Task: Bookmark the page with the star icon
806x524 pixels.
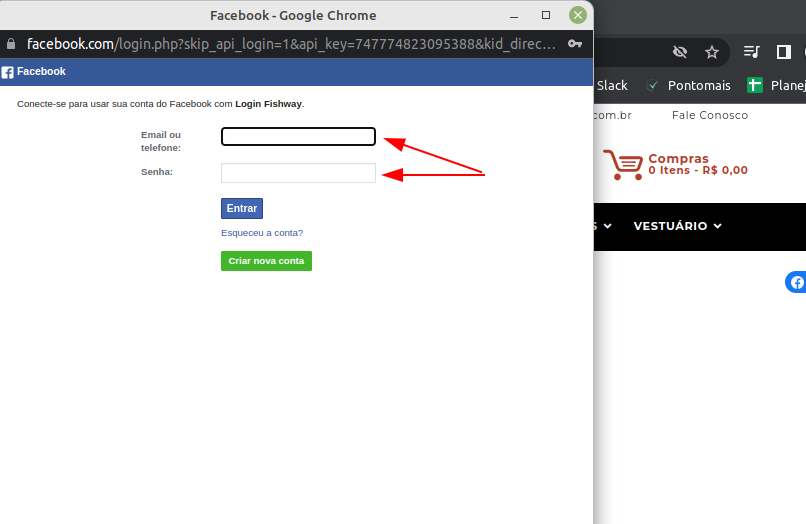Action: click(711, 52)
